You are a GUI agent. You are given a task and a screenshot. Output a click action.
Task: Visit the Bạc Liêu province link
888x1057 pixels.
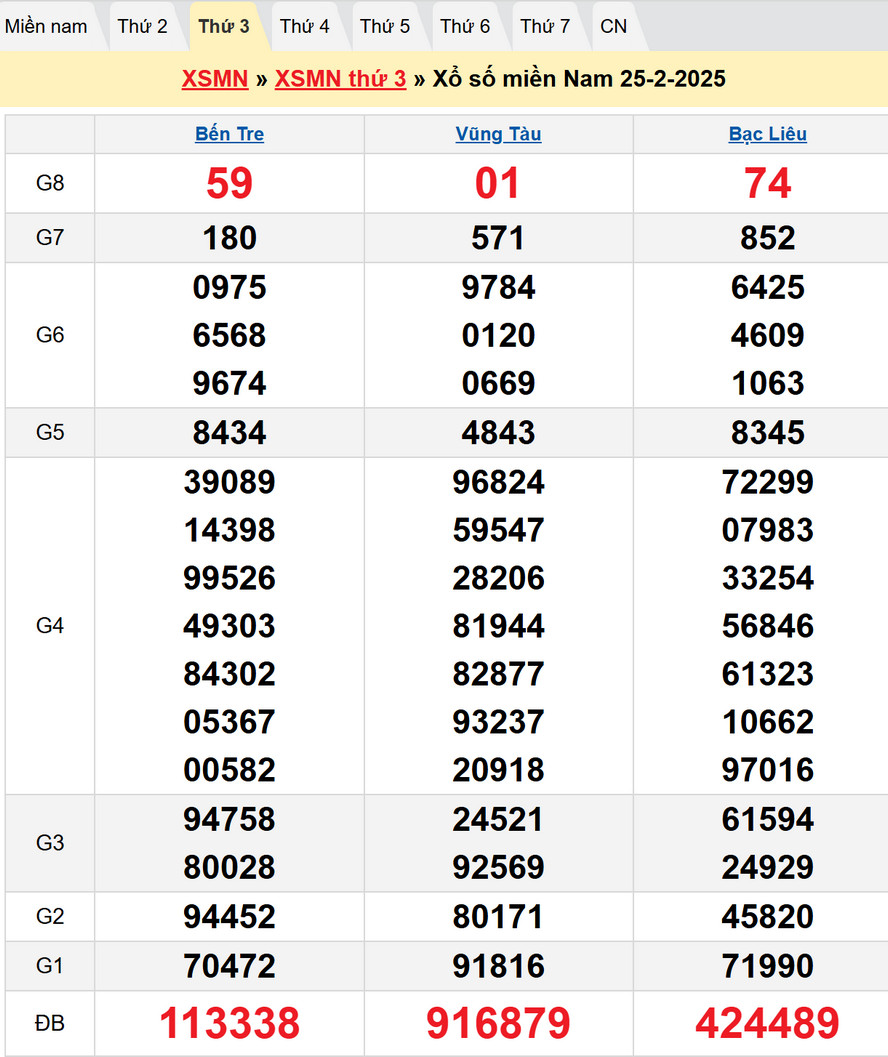pos(767,134)
